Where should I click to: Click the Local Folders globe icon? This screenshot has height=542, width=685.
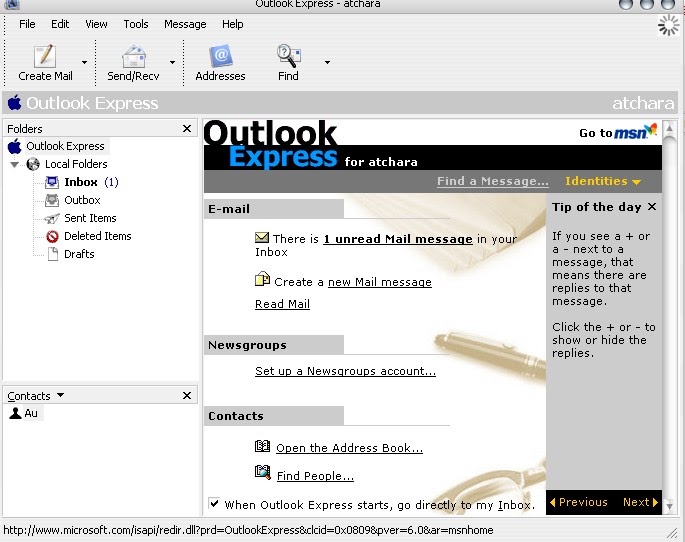[33, 164]
